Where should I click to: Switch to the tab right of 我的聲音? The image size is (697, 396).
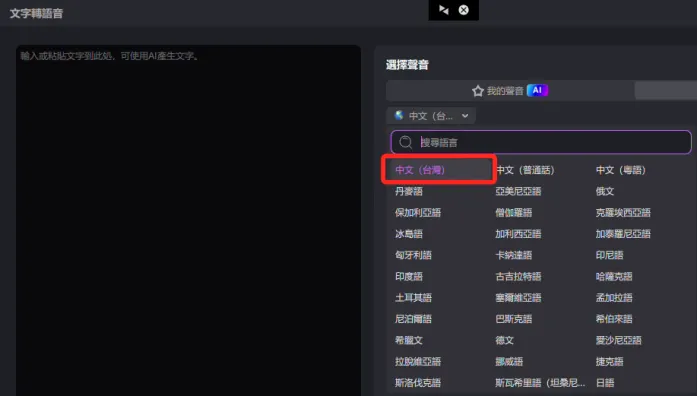pyautogui.click(x=665, y=91)
